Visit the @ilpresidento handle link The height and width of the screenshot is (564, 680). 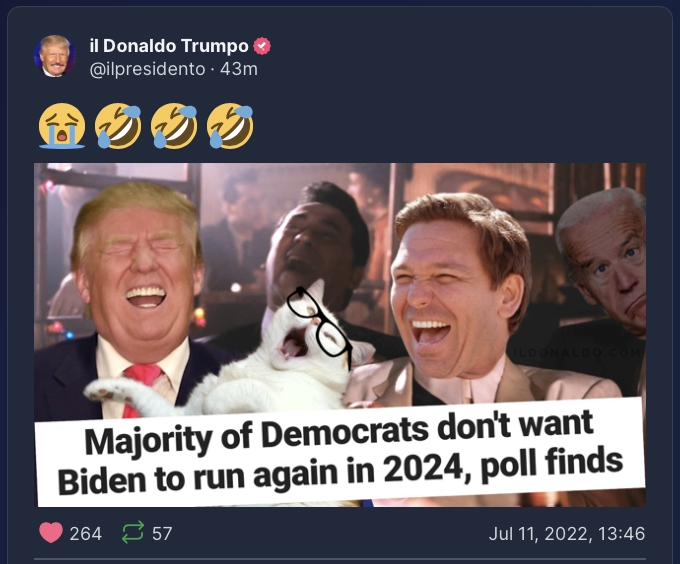147,69
